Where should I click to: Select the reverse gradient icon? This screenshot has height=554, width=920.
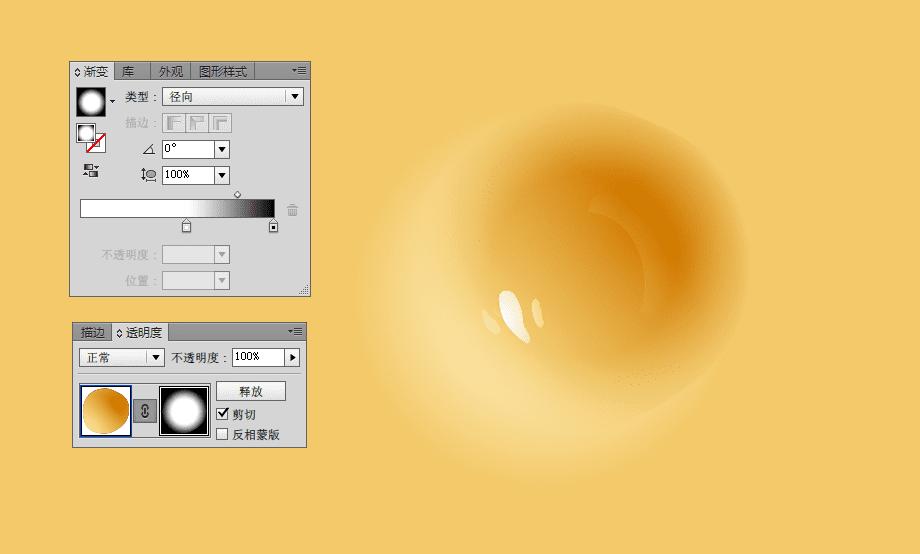[x=91, y=171]
